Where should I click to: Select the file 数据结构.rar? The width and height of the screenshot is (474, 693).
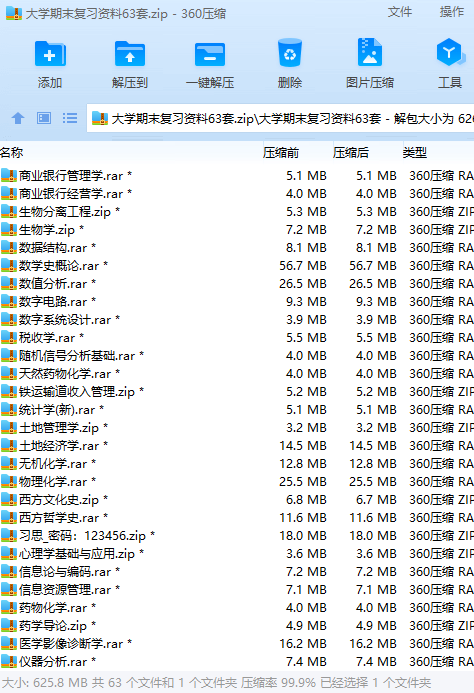tap(237, 248)
